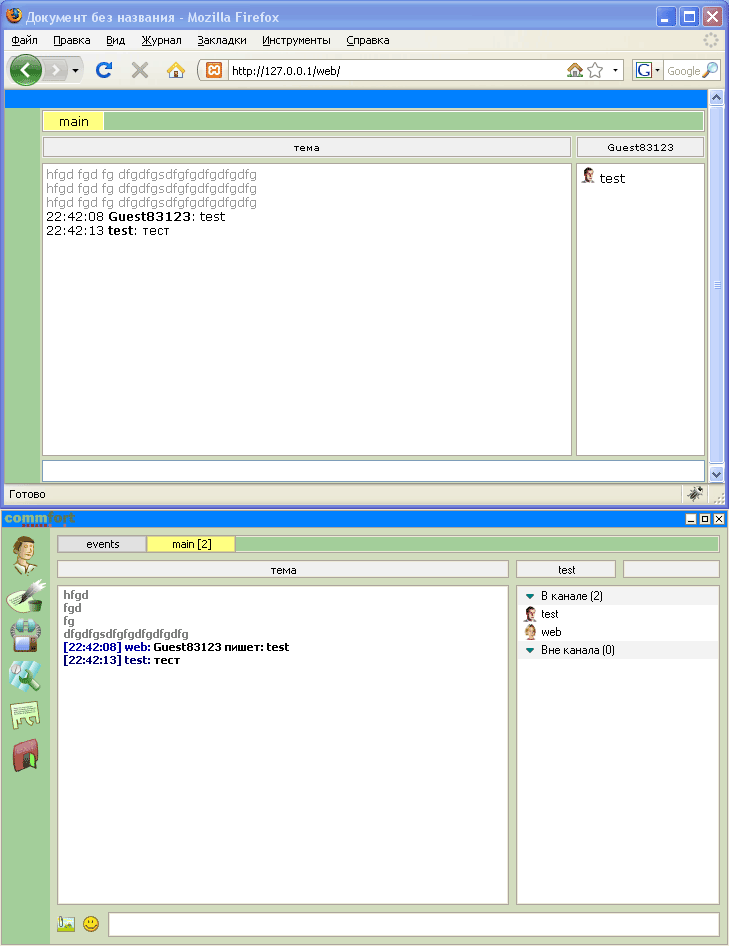
Task: Reload the page in Firefox
Action: pos(103,70)
